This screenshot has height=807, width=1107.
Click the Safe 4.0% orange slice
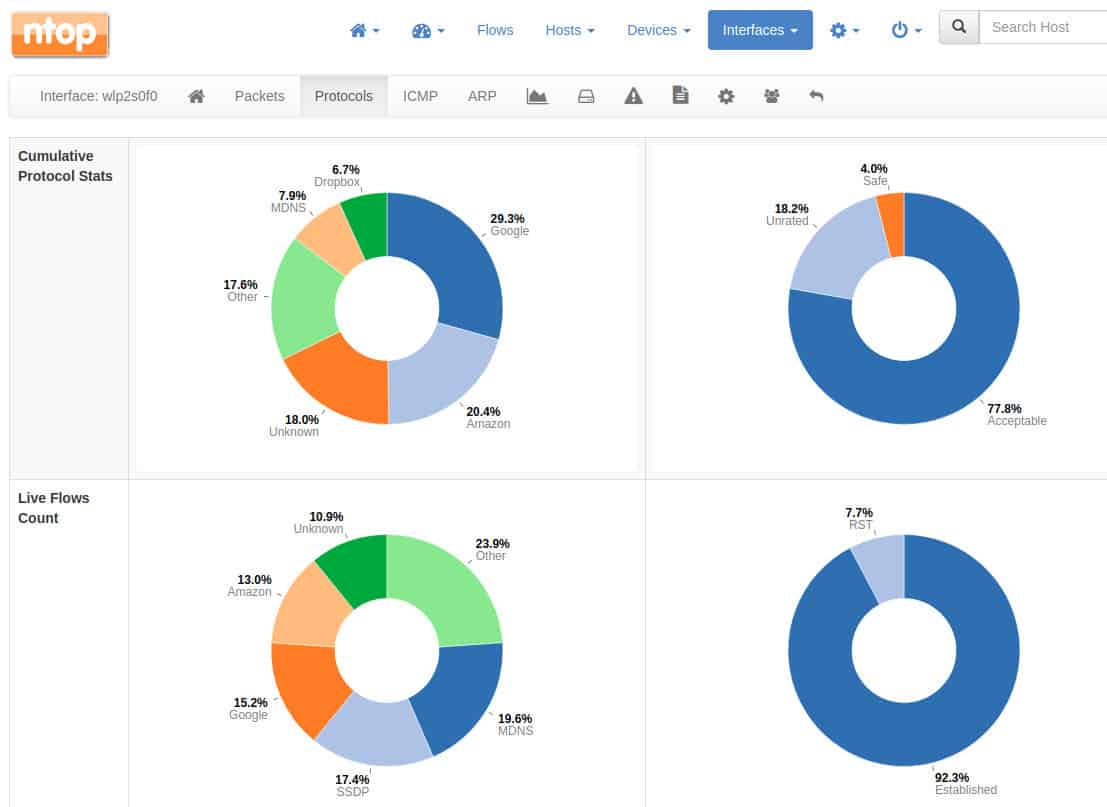892,225
